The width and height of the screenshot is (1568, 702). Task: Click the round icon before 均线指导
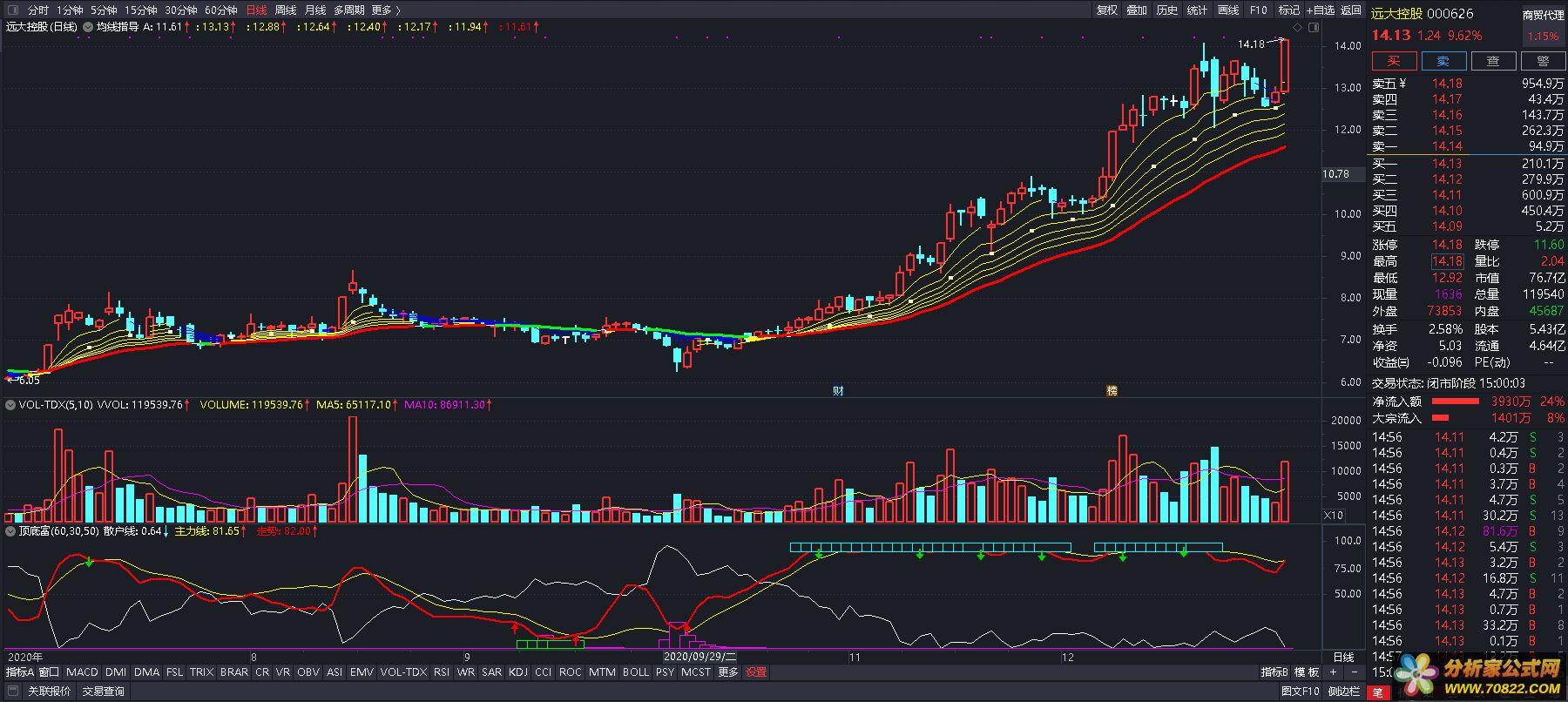[87, 27]
